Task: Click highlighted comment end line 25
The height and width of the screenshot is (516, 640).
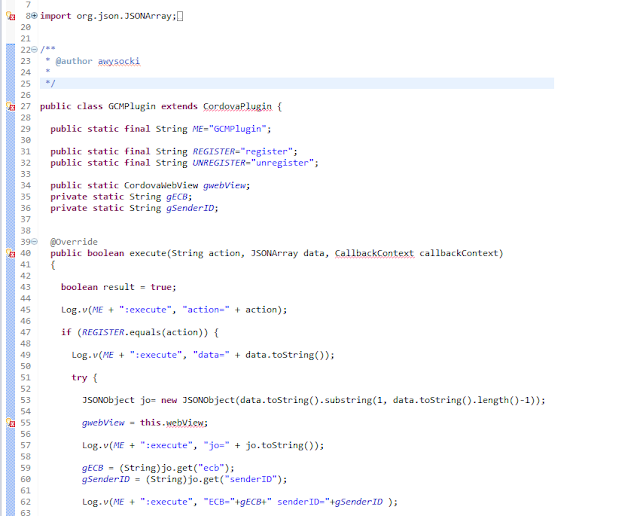Action: point(297,84)
